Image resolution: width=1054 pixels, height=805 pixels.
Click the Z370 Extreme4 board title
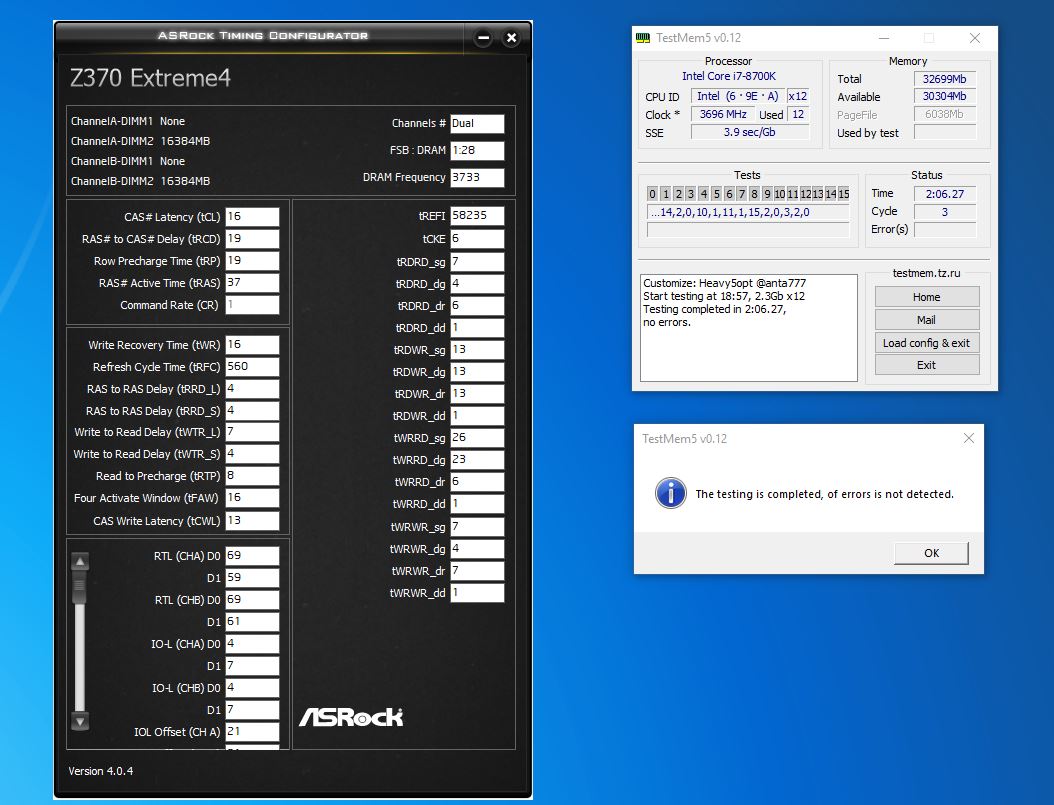point(150,78)
